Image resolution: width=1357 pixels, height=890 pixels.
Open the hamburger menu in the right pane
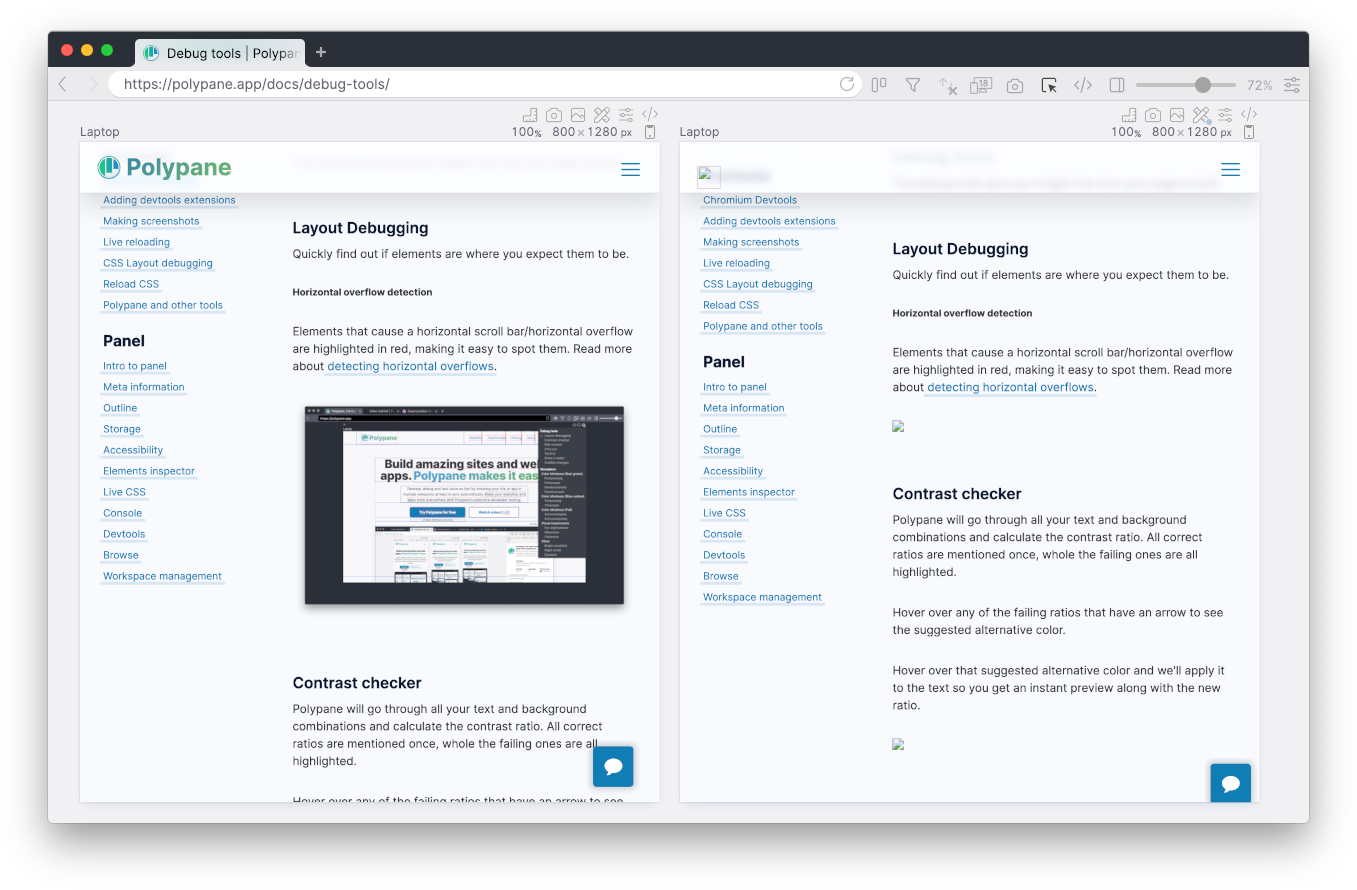1230,170
